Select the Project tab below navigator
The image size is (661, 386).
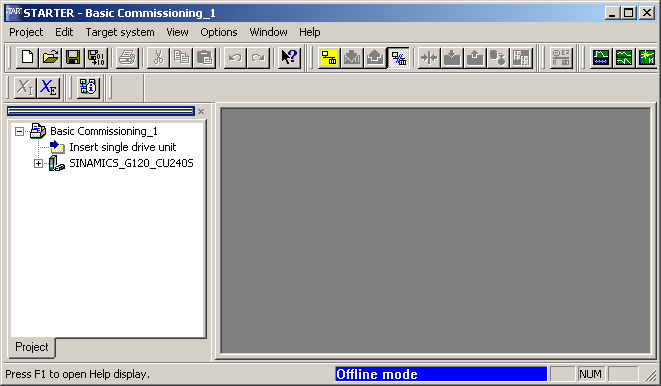pyautogui.click(x=32, y=347)
